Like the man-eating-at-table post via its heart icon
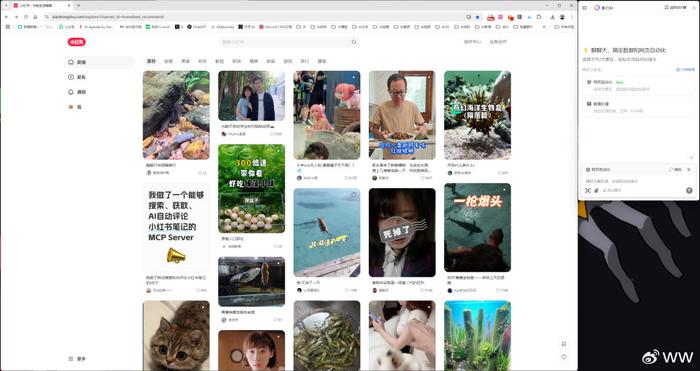Screen dimensions: 700x371 [x=422, y=178]
